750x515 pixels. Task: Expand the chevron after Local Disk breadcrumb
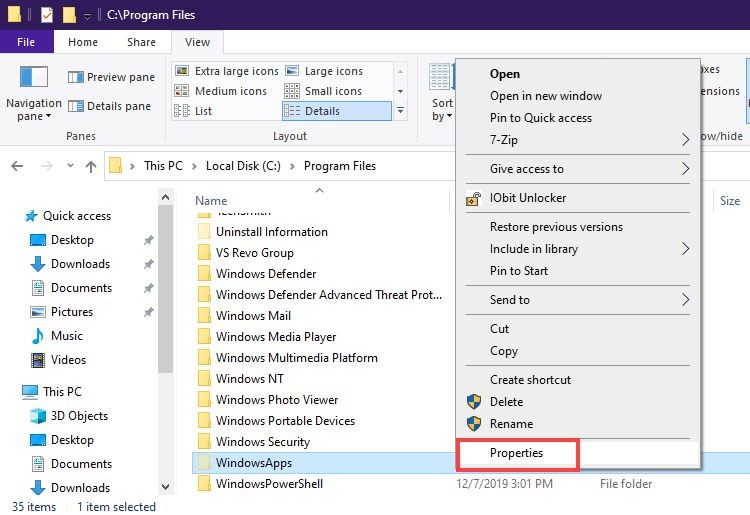click(292, 166)
